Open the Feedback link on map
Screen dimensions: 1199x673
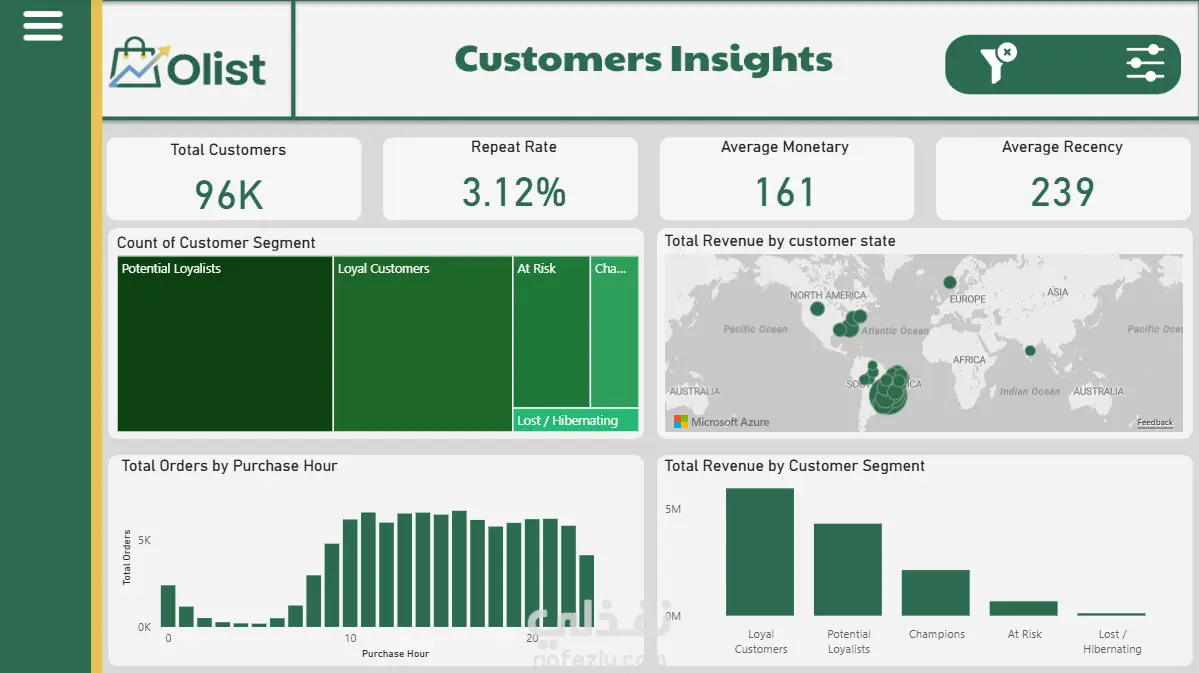[x=1155, y=422]
